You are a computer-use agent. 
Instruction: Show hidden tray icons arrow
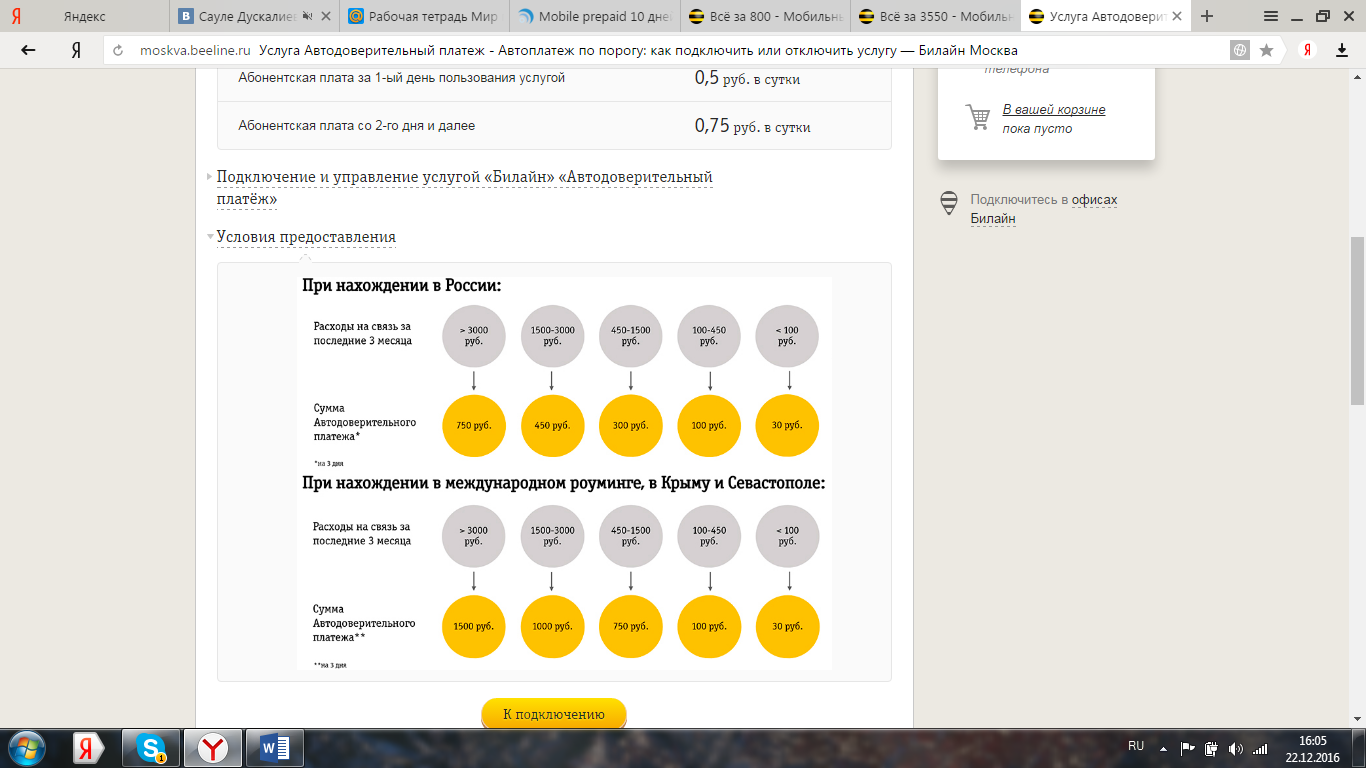point(1163,748)
